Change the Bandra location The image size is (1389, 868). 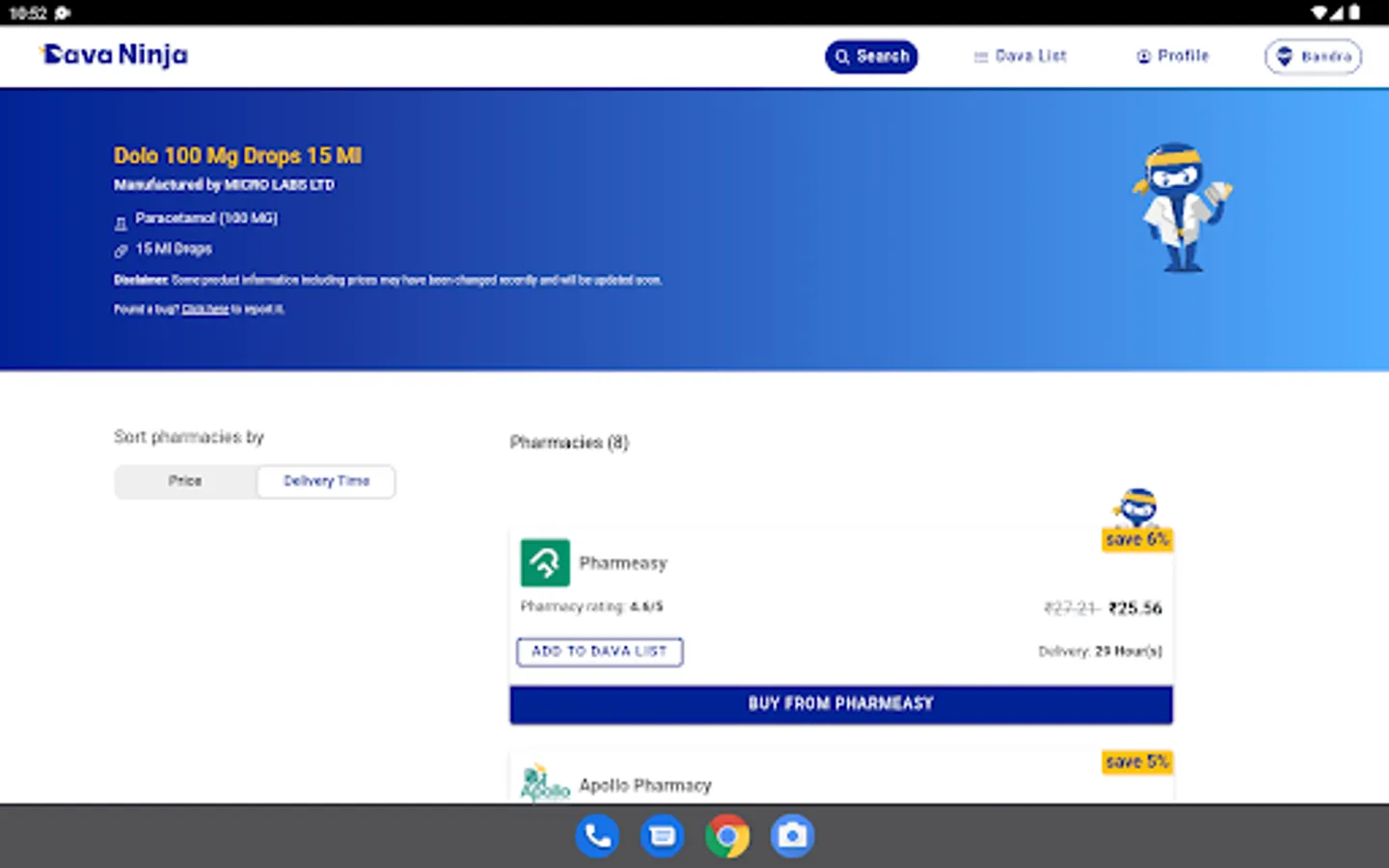point(1313,56)
